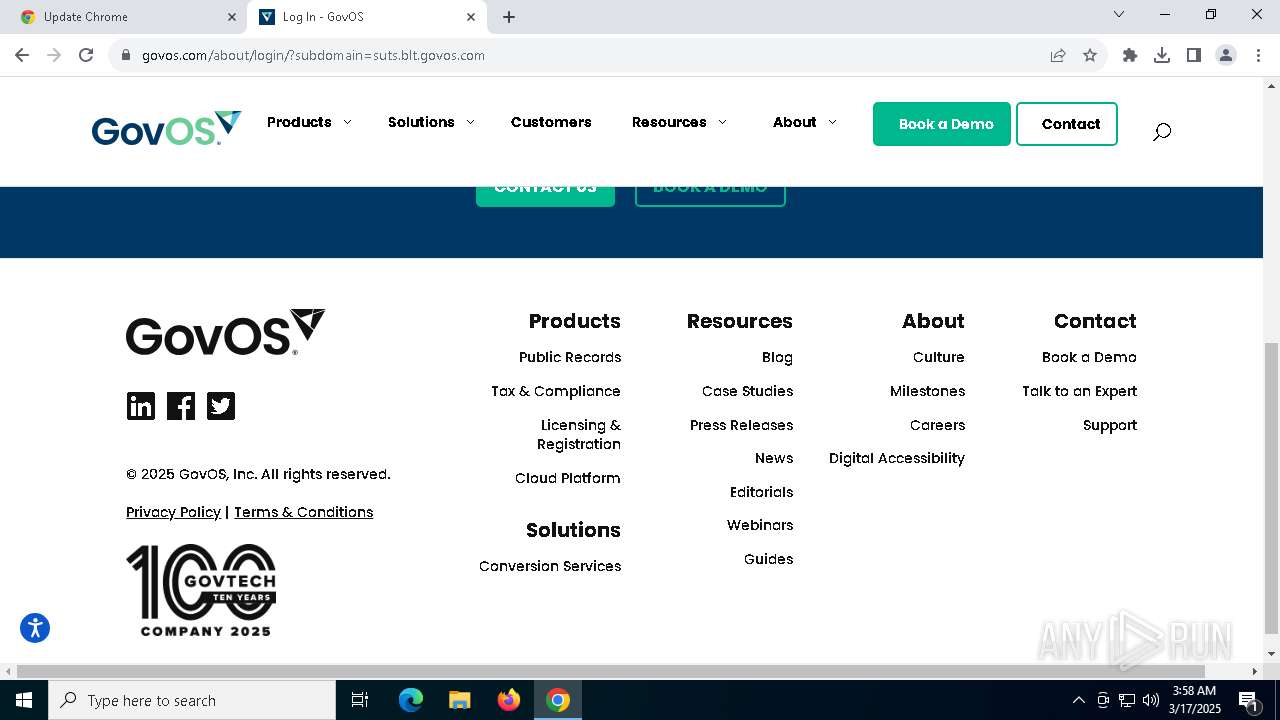Share this page icon in address bar
This screenshot has height=720, width=1280.
(x=1058, y=55)
